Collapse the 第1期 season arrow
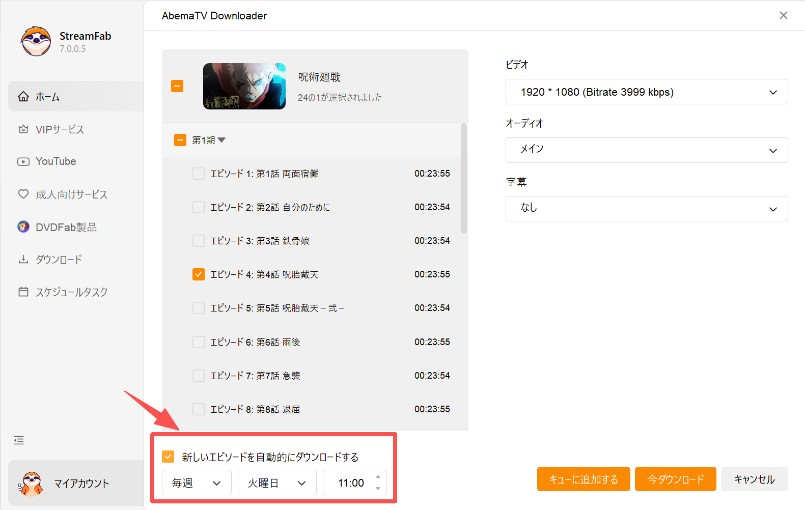The height and width of the screenshot is (510, 805). coord(221,140)
